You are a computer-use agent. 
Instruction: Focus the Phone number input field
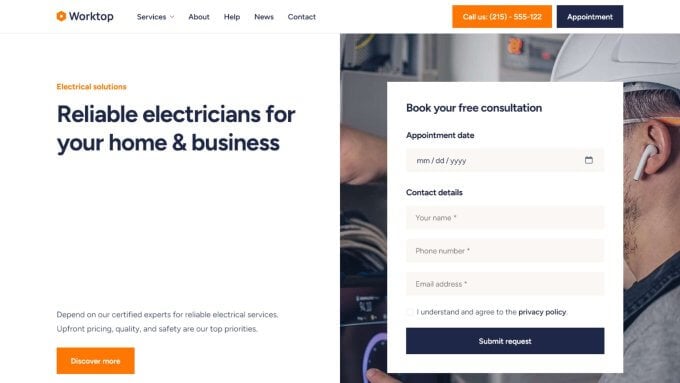pyautogui.click(x=505, y=251)
